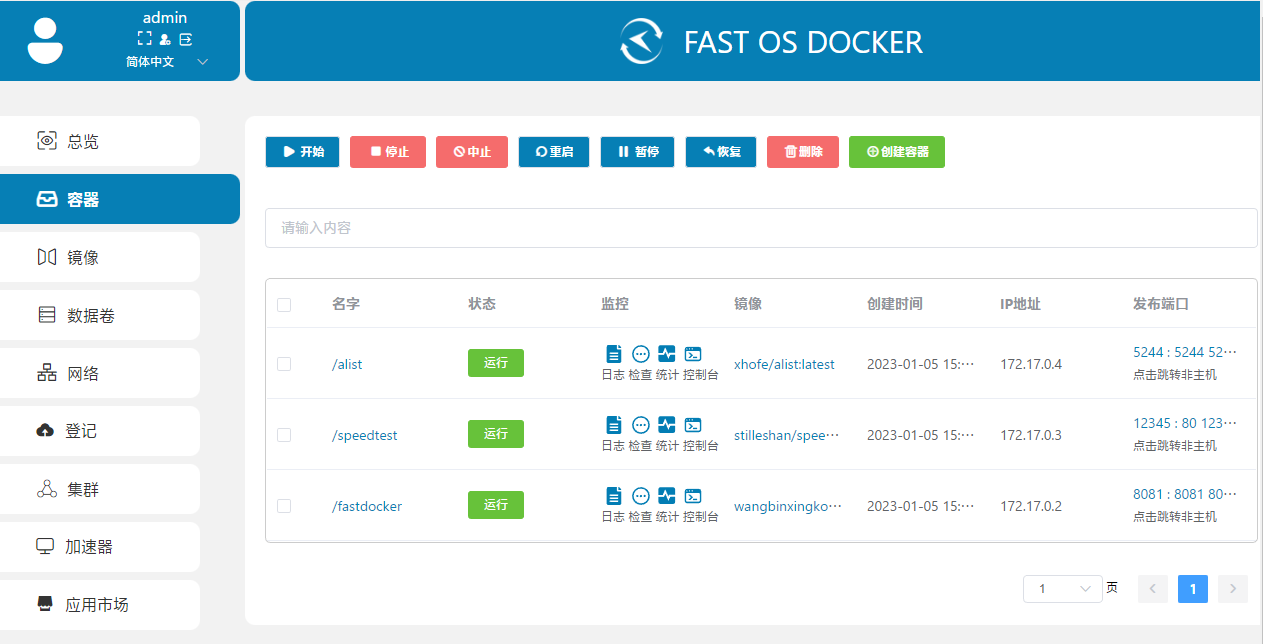
Task: Open the page size dropdown showing 1
Action: (x=1062, y=589)
